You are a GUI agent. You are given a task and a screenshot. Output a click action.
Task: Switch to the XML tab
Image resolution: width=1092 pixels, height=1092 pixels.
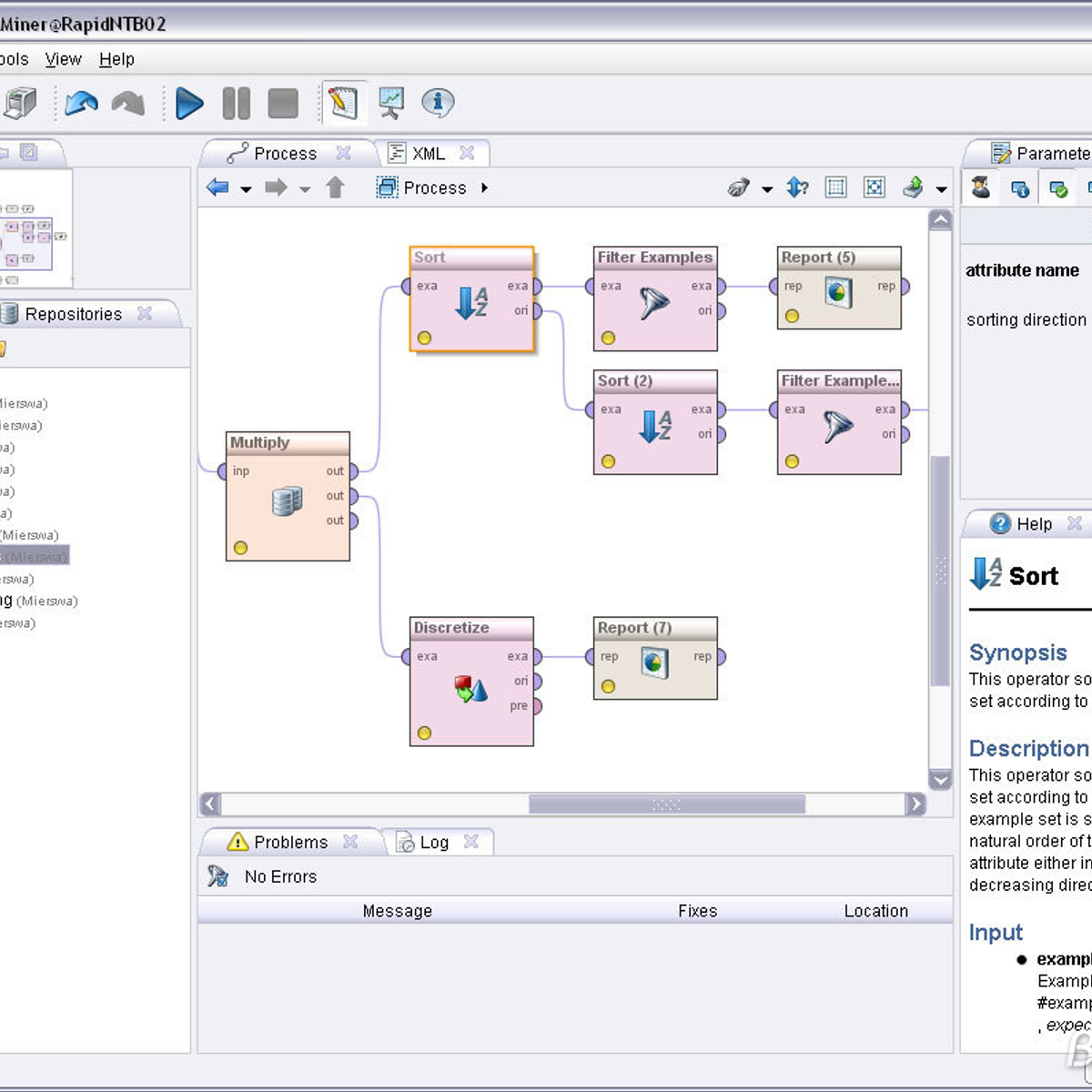click(428, 154)
